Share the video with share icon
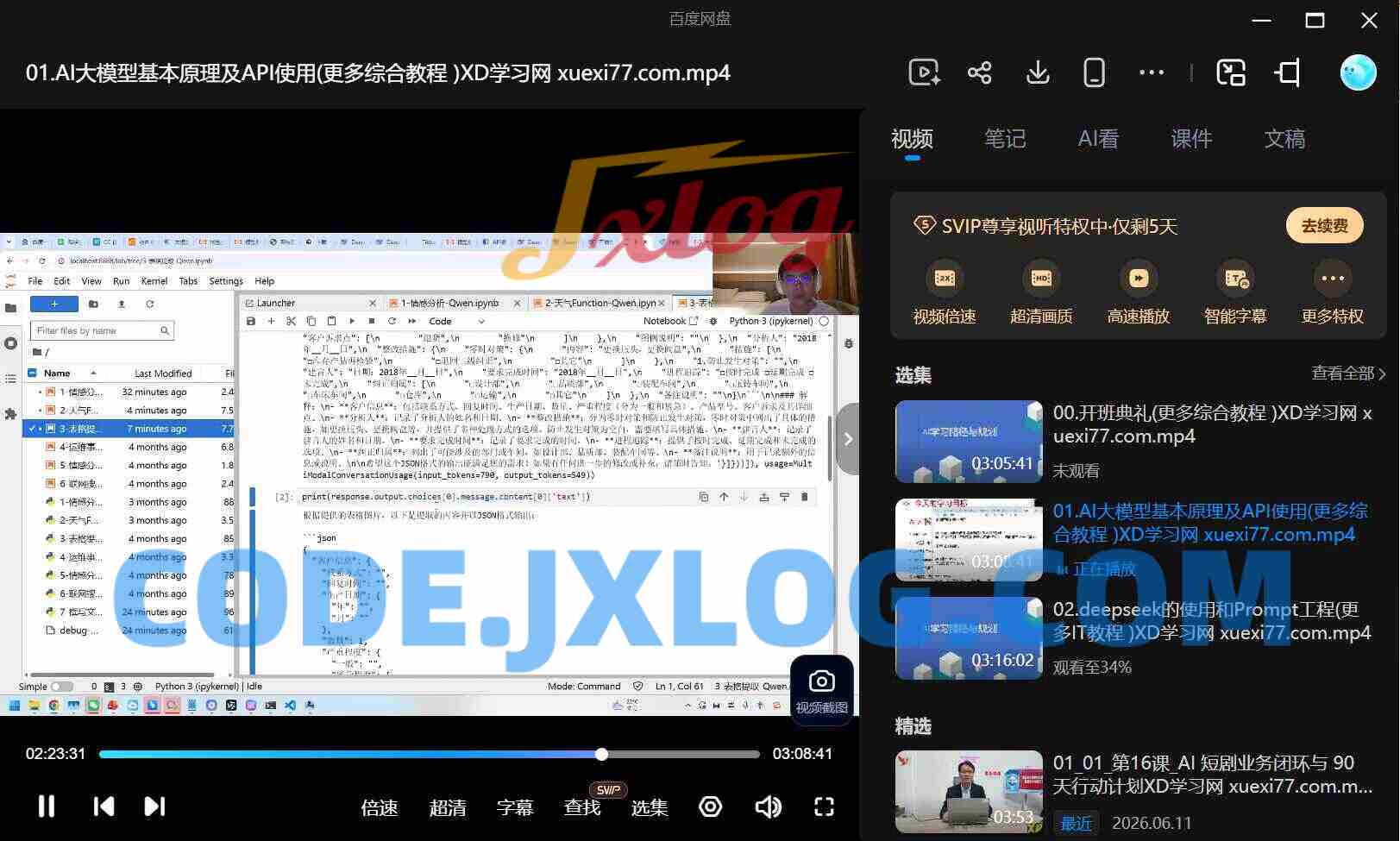1400x841 pixels. click(x=979, y=72)
